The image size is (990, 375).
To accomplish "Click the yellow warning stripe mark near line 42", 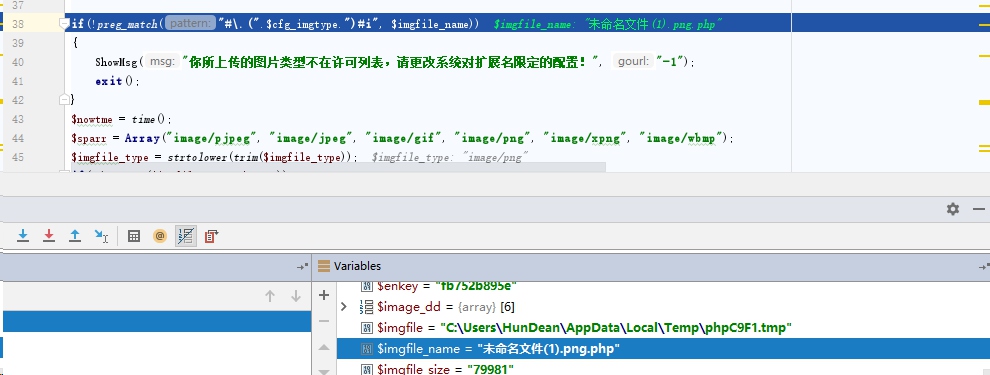I will tap(984, 102).
